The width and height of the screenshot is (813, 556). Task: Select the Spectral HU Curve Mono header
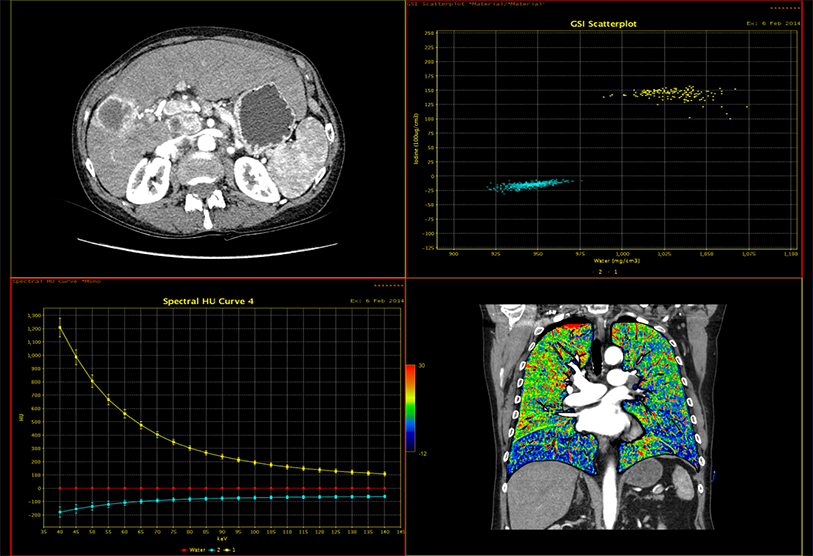coord(56,281)
